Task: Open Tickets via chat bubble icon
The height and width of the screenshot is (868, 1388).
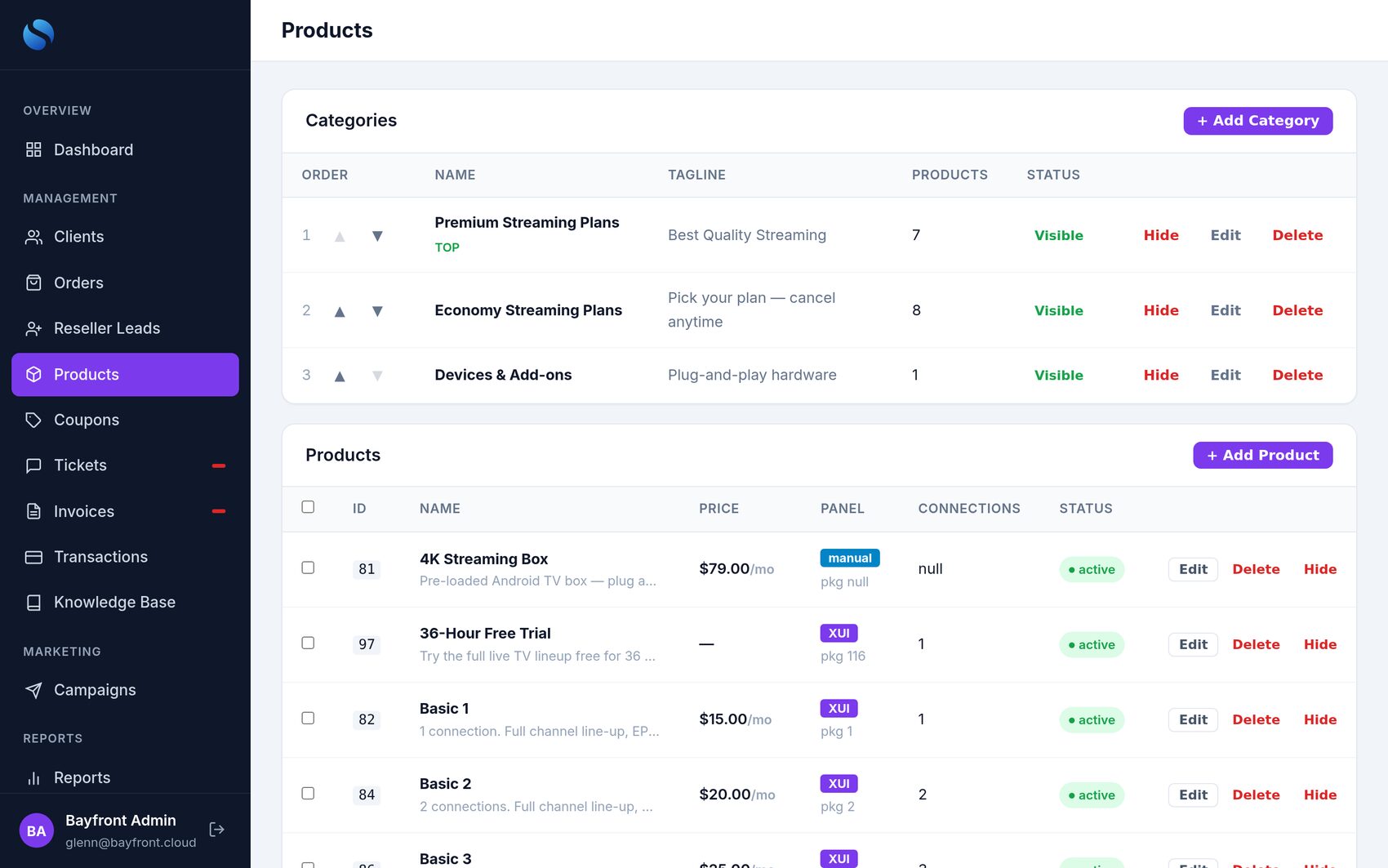Action: click(33, 465)
